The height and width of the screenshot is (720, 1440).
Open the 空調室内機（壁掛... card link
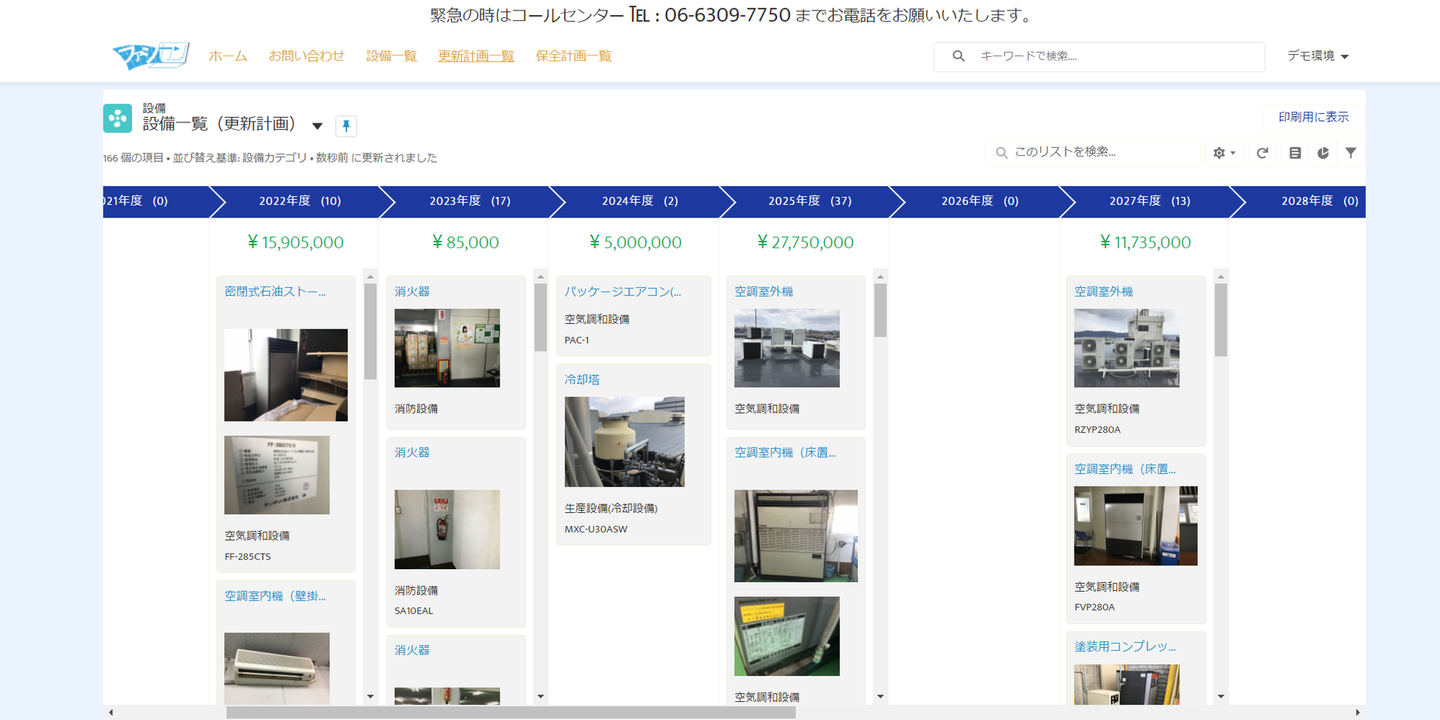(x=275, y=596)
